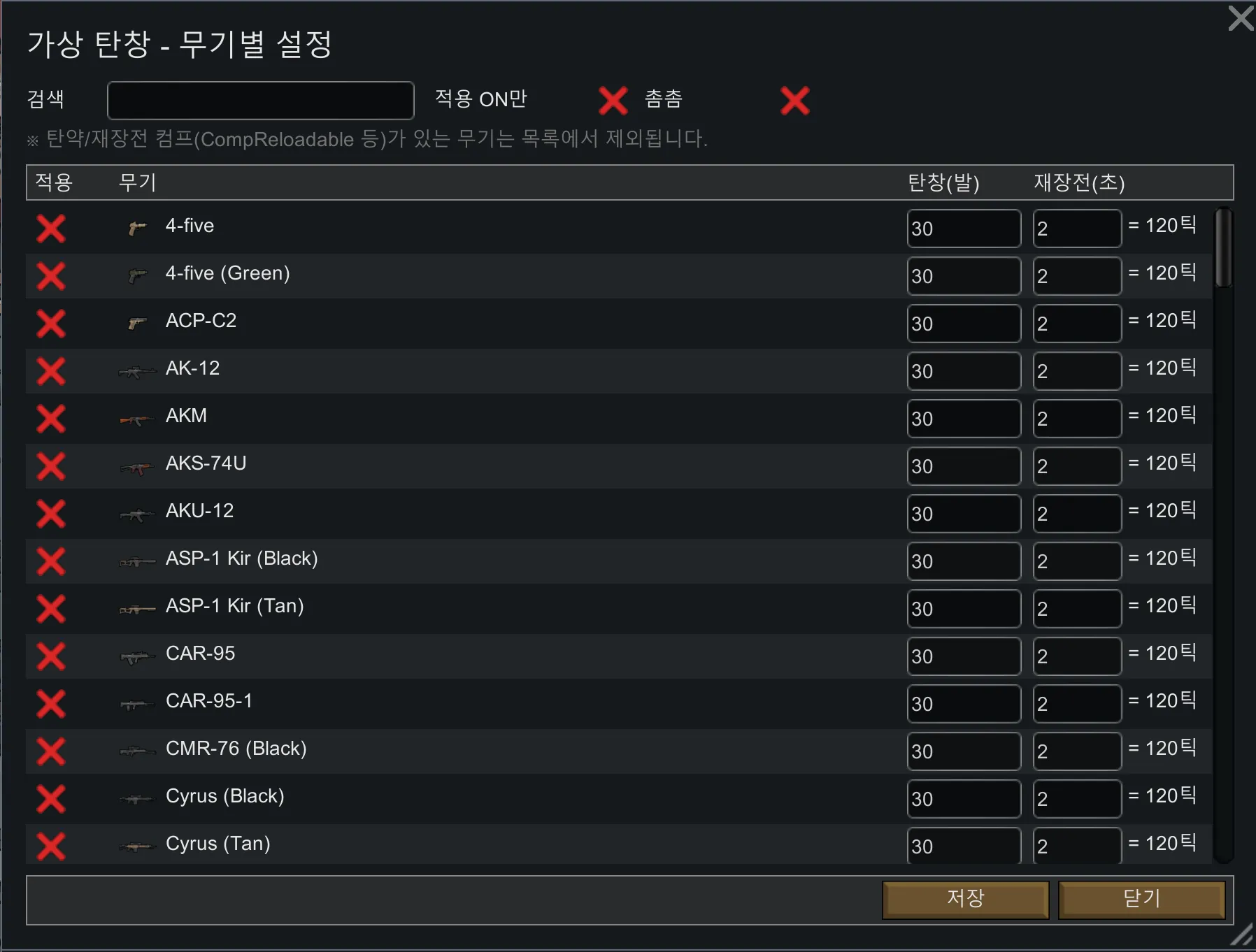Click the ACP-C2 pistol icon

tap(137, 323)
